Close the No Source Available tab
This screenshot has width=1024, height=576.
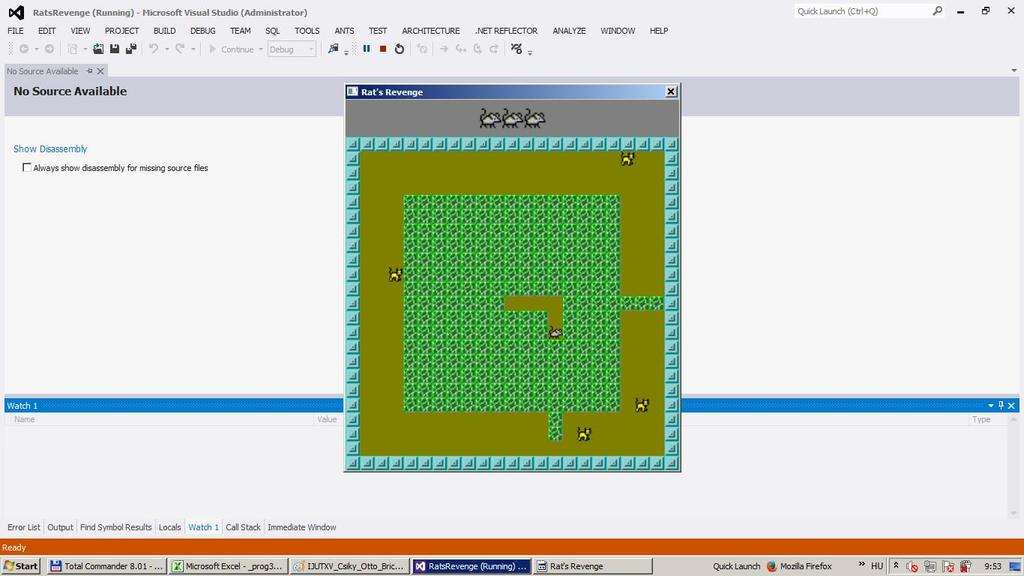[x=101, y=71]
